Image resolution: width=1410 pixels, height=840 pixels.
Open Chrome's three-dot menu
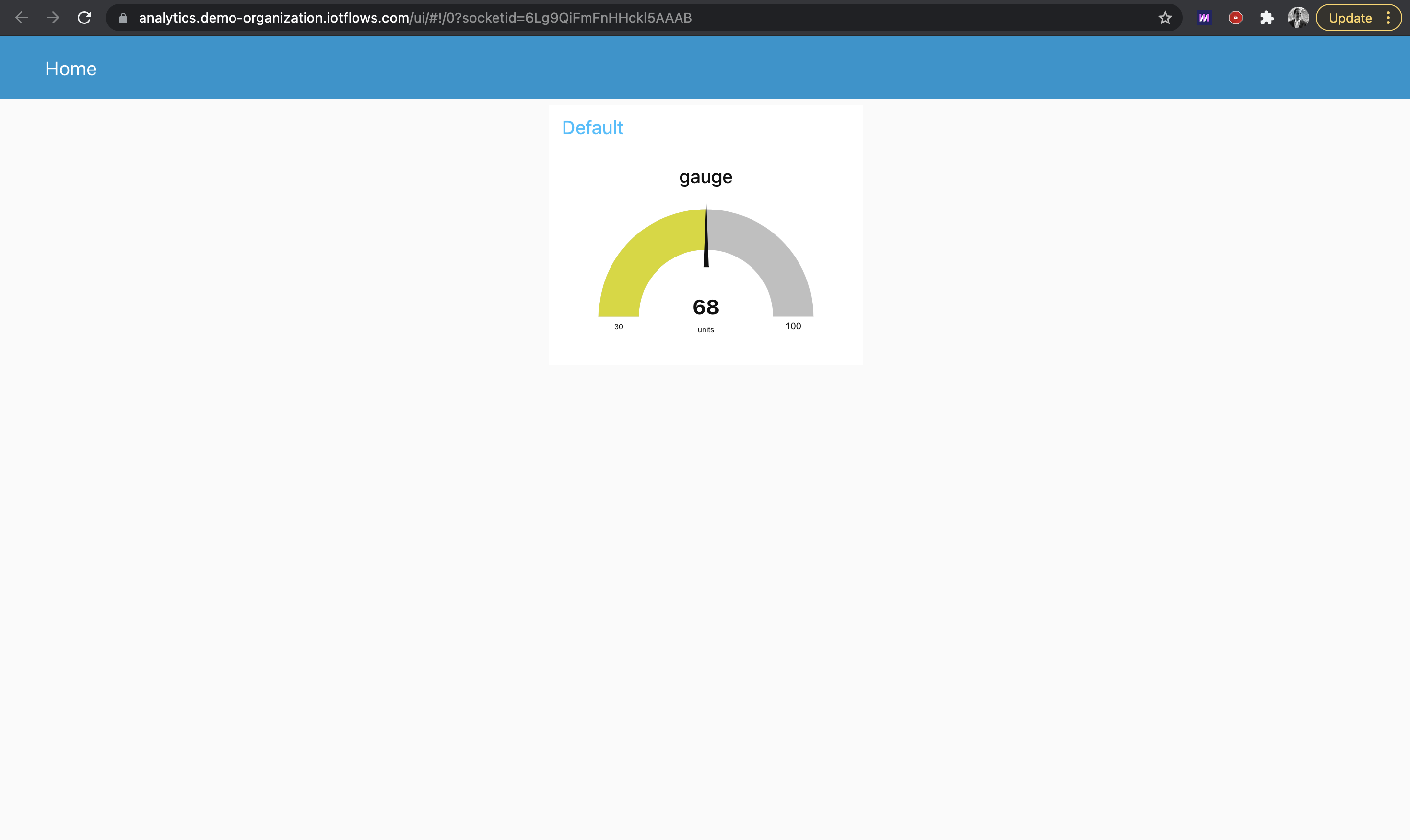[x=1388, y=18]
